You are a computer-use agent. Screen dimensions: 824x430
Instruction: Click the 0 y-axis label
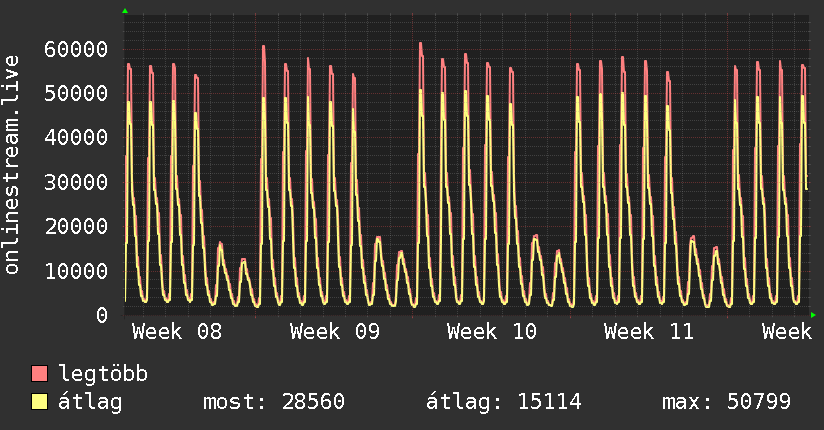(x=102, y=315)
